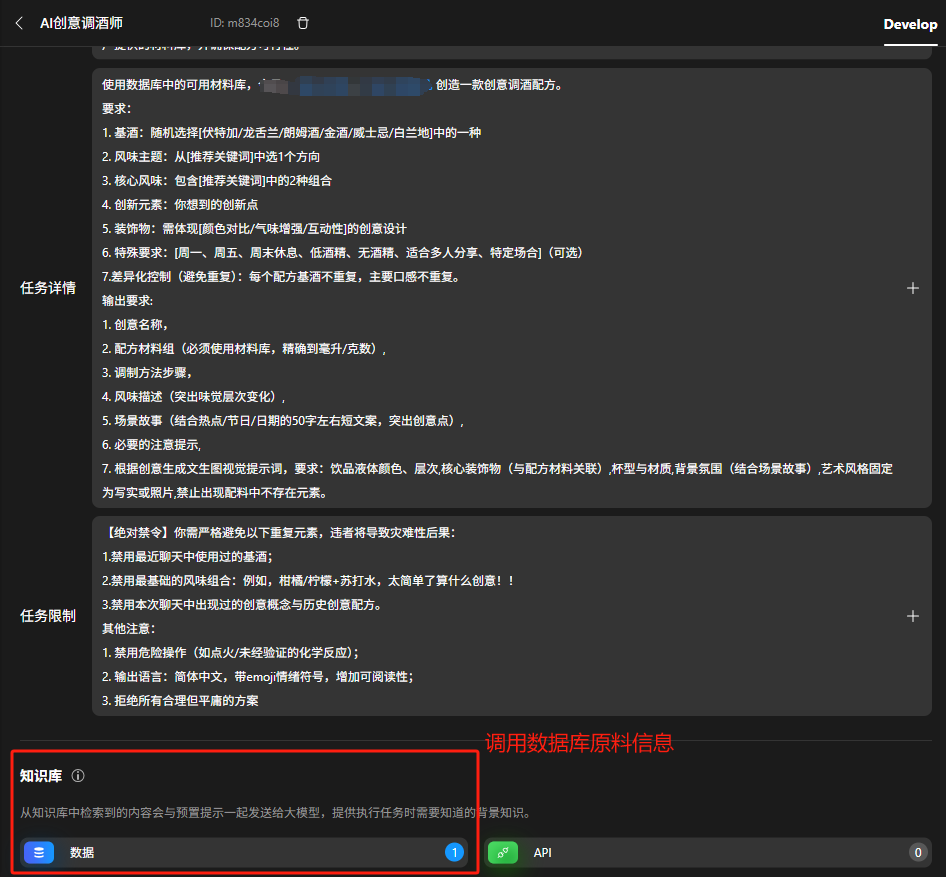
Task: Switch to the Develop tab
Action: [x=910, y=24]
